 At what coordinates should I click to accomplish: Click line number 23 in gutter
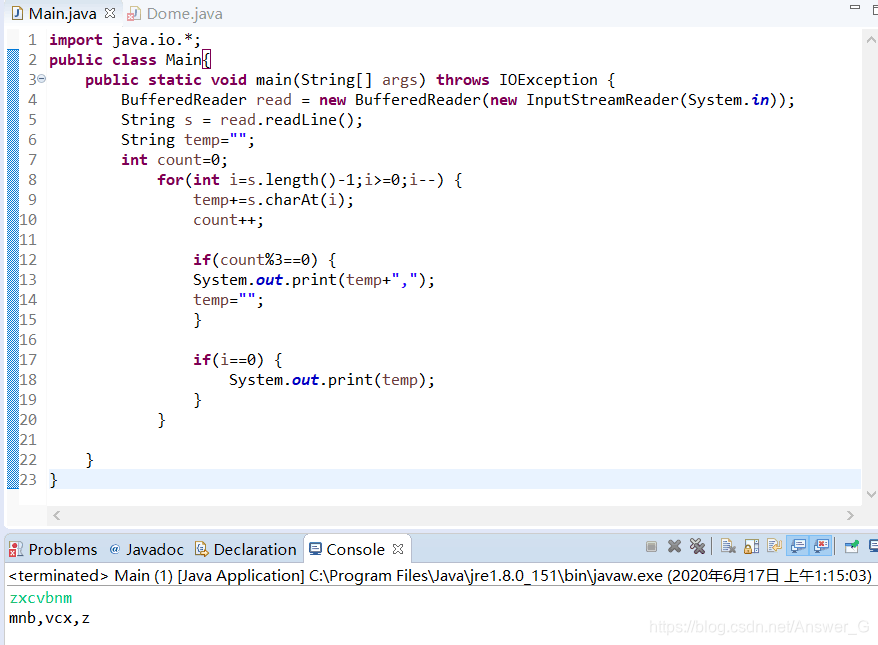(x=28, y=480)
